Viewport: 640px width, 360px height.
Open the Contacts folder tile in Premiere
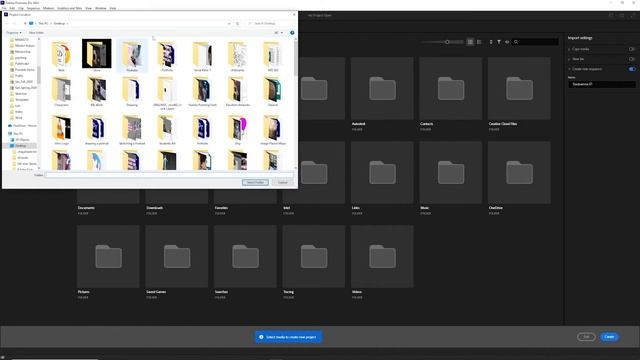click(451, 89)
